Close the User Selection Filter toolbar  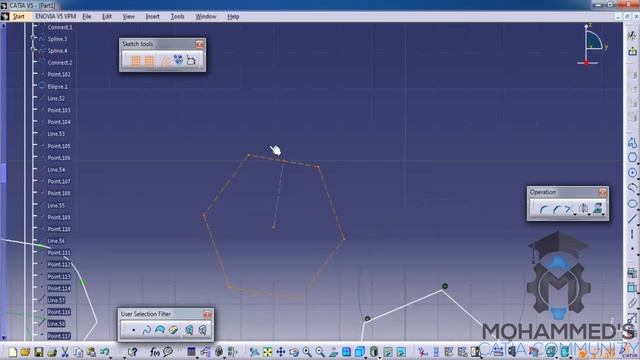point(207,314)
